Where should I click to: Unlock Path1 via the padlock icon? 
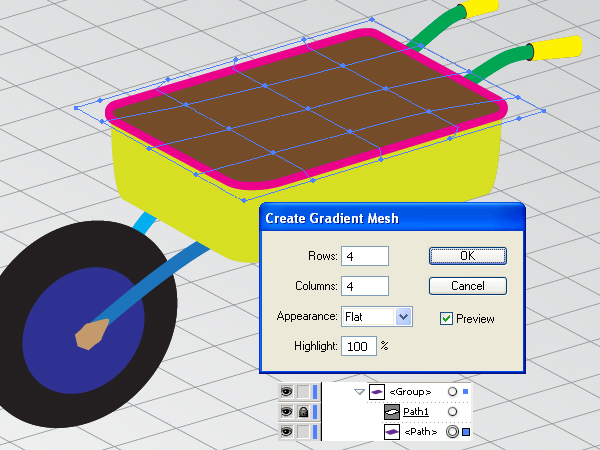click(x=303, y=412)
